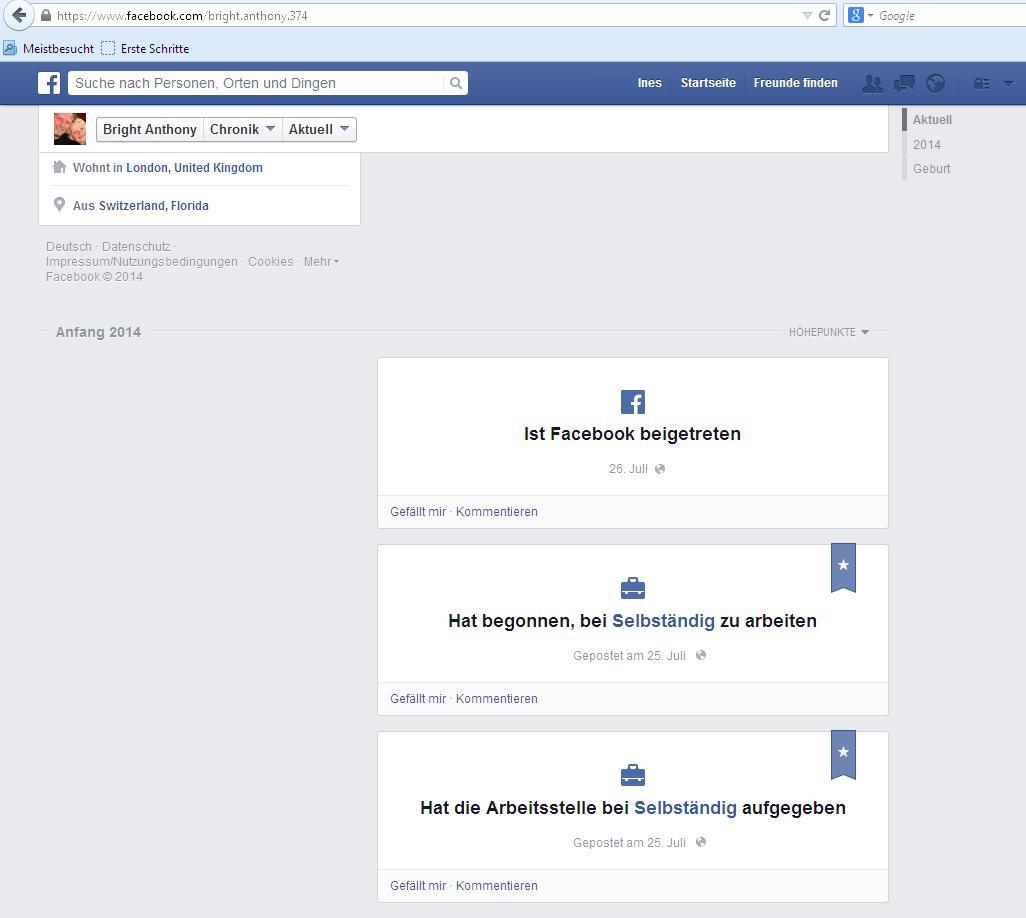Image resolution: width=1026 pixels, height=918 pixels.
Task: Click Kommentieren on 'aufgegeben' card
Action: (497, 886)
